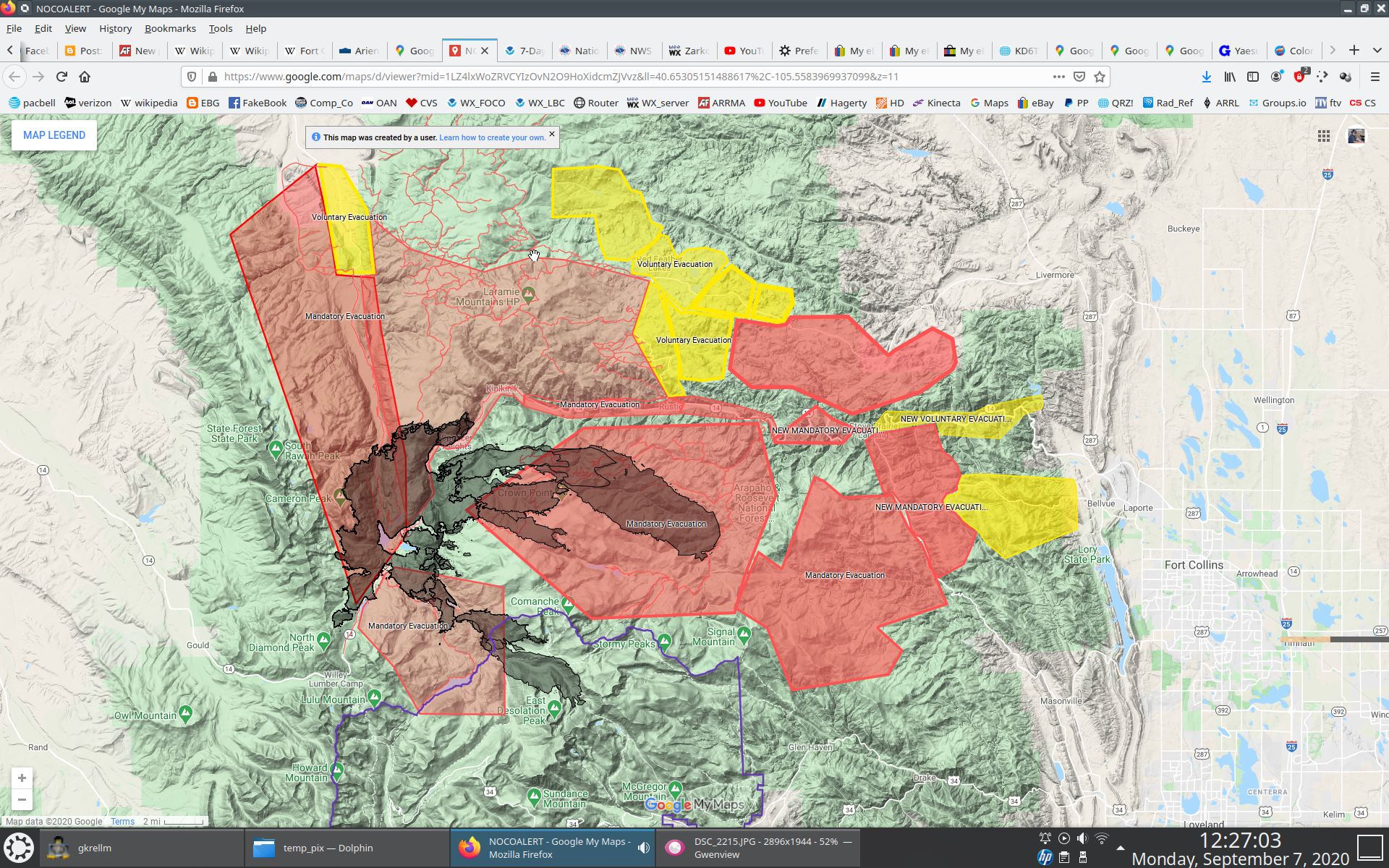Screen dimensions: 1389x868
Task: Bookmark this page using the star icon
Action: 1099,76
